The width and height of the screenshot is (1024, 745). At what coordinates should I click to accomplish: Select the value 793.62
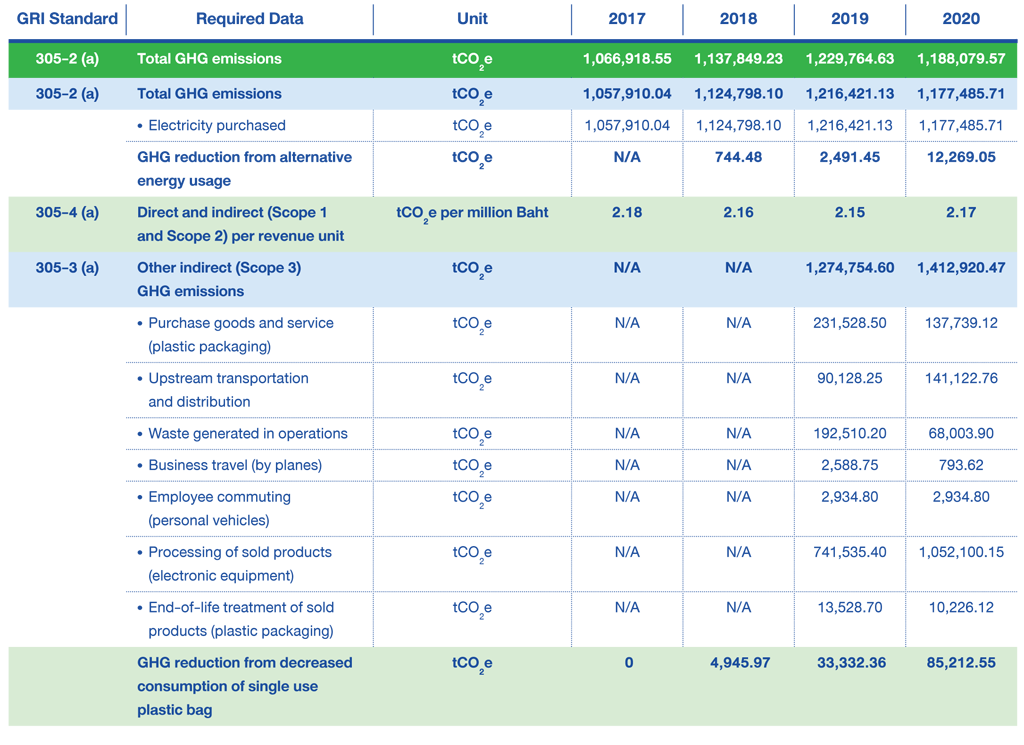(x=961, y=465)
